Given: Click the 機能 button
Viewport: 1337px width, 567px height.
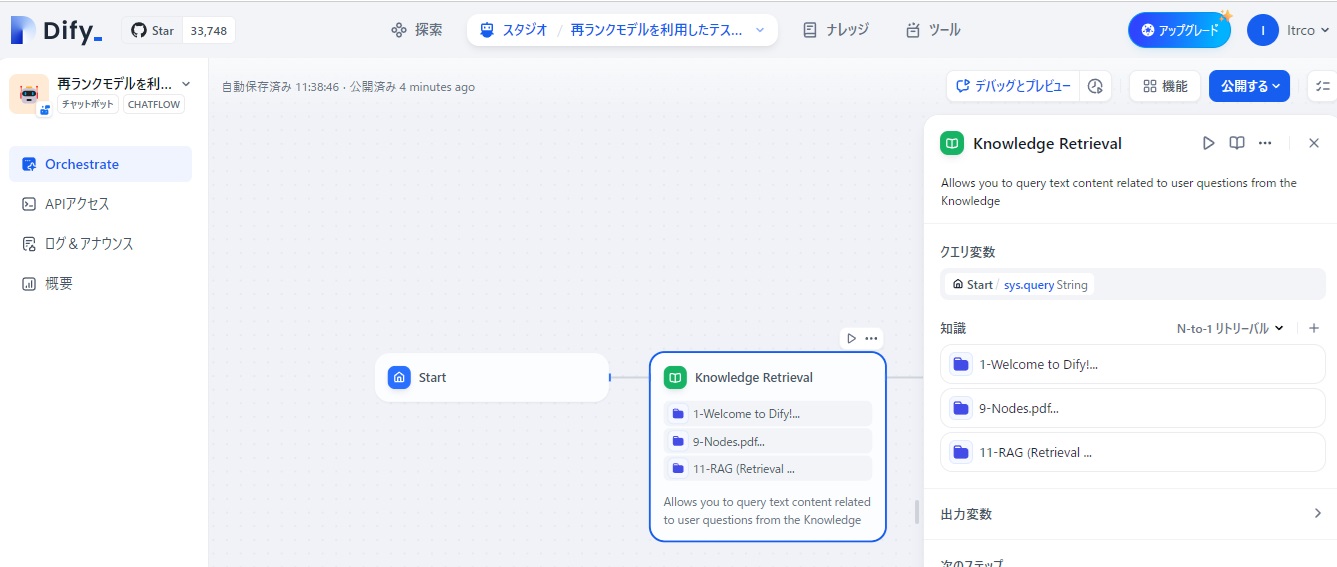Looking at the screenshot, I should point(1165,86).
